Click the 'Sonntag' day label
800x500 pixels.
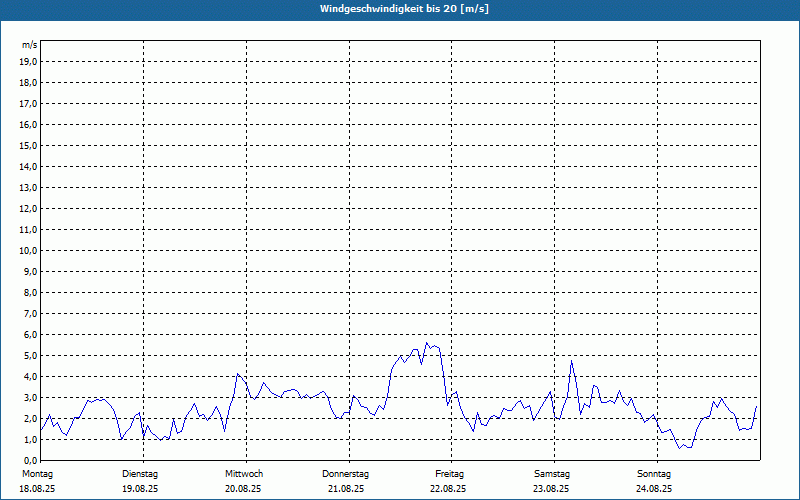pyautogui.click(x=654, y=473)
